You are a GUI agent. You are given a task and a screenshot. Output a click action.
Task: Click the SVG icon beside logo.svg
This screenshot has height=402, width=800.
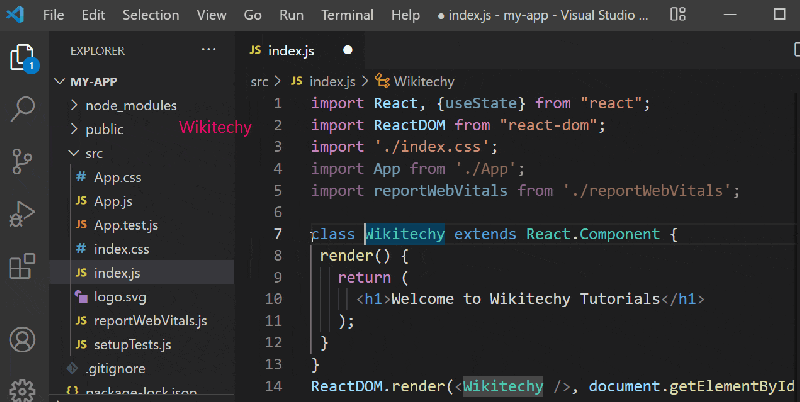81,296
